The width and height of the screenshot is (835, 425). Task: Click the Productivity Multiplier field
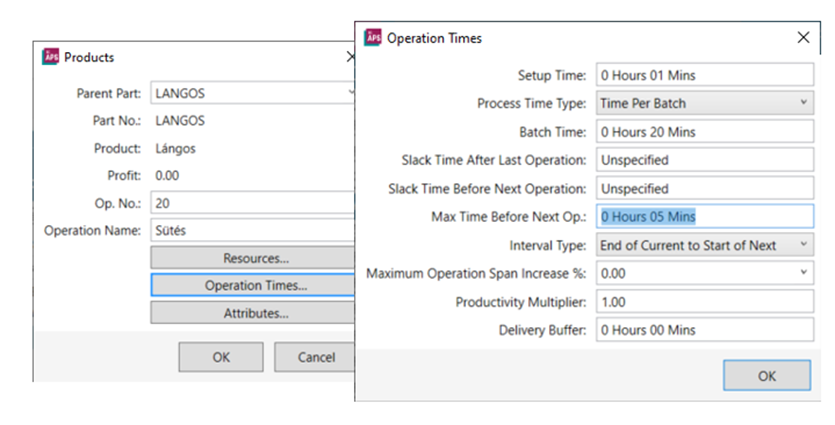(704, 301)
